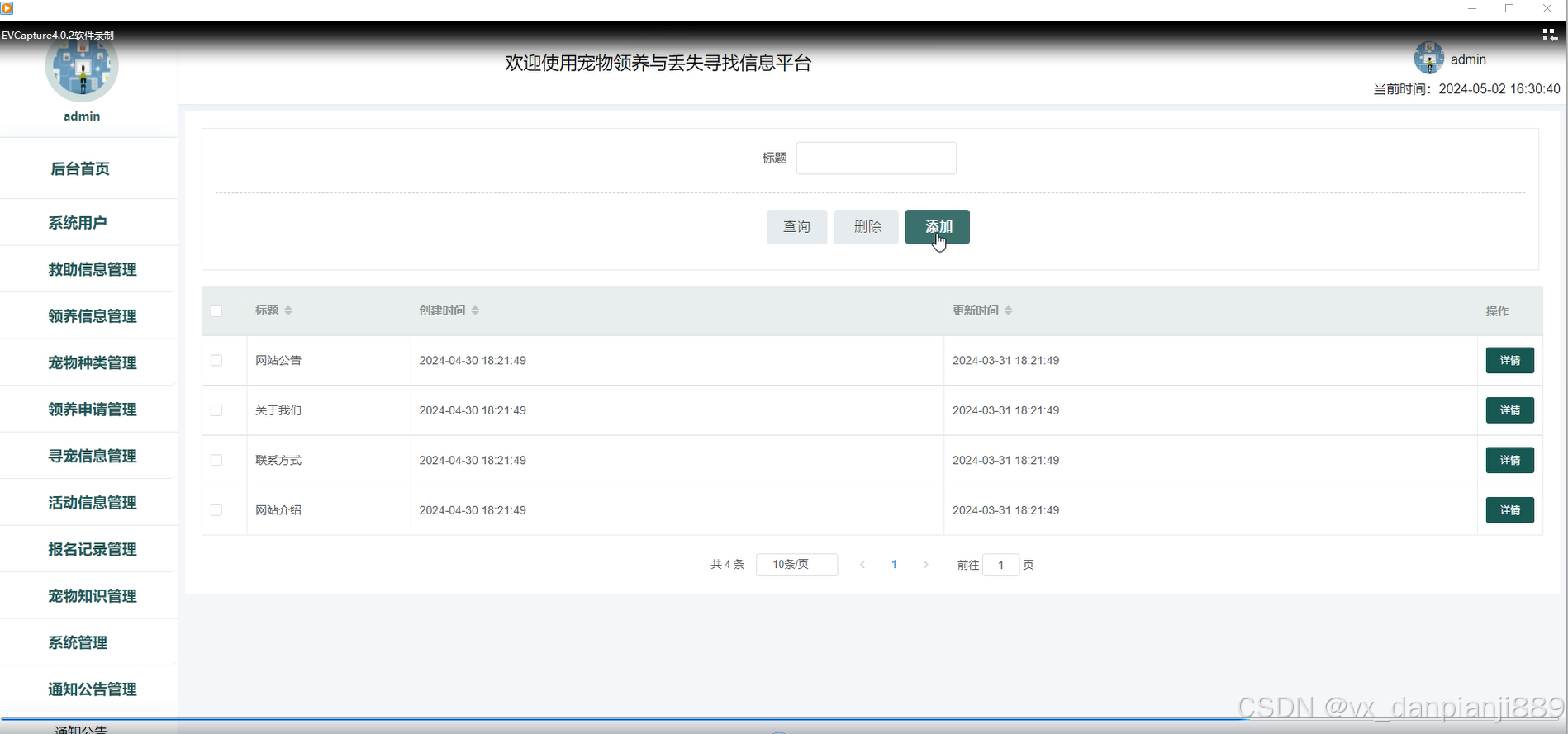
Task: Open the 10条/页 page size dropdown
Action: point(796,565)
